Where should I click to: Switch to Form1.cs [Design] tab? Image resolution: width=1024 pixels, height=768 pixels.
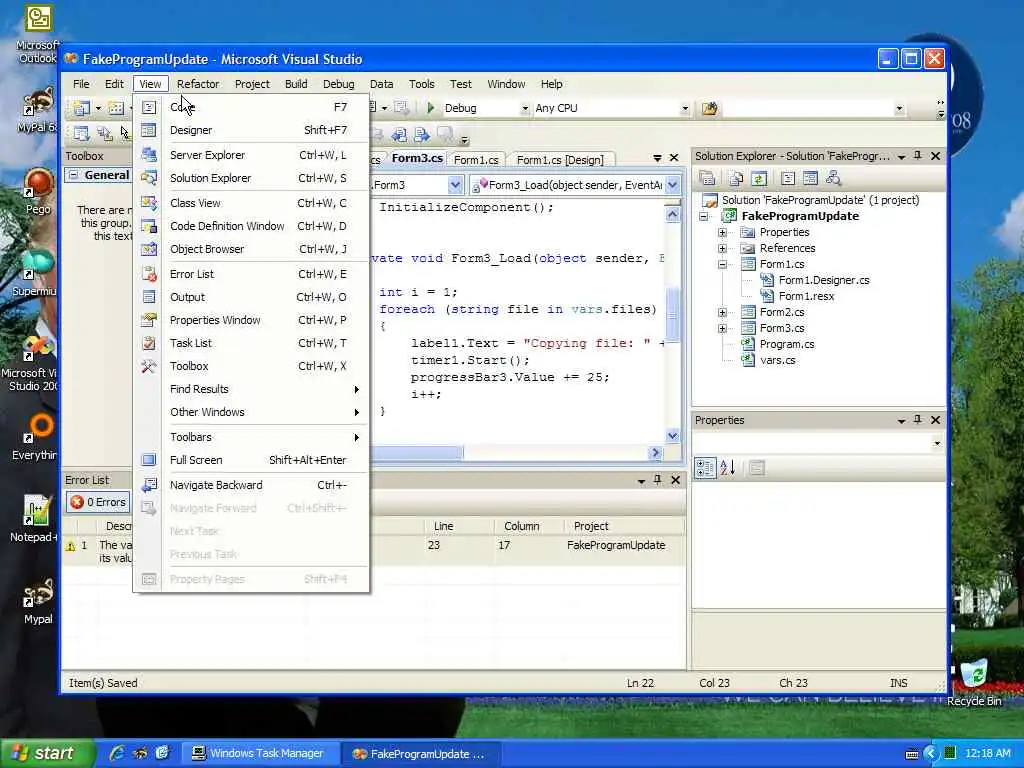[x=560, y=160]
